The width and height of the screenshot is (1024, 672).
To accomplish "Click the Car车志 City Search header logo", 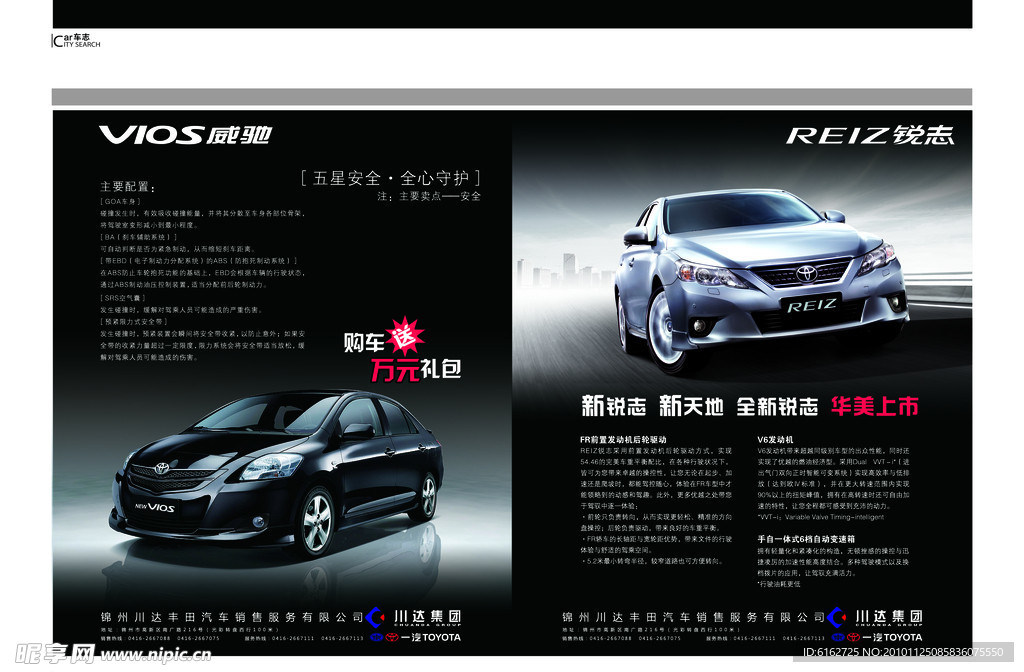I will [76, 40].
